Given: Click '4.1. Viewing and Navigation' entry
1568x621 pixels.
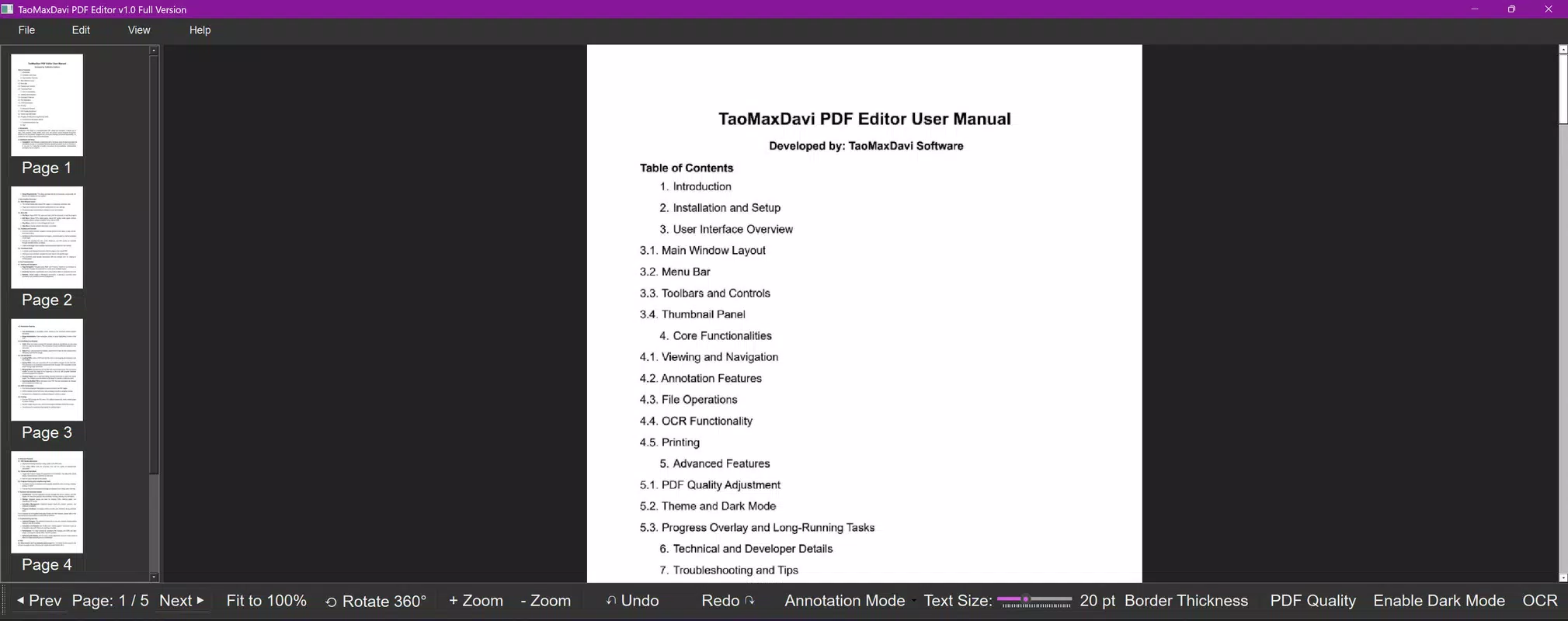Looking at the screenshot, I should pos(709,357).
